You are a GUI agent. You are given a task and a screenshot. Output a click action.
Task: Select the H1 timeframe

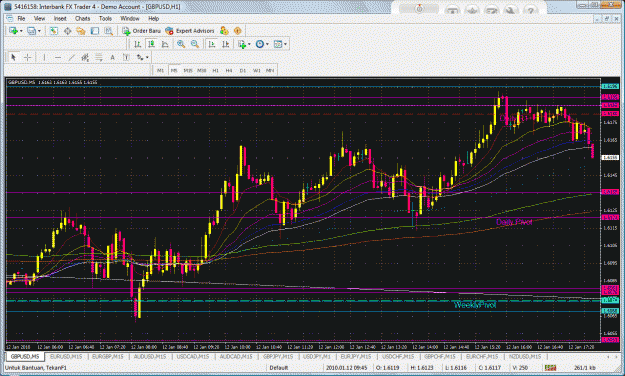[x=215, y=70]
